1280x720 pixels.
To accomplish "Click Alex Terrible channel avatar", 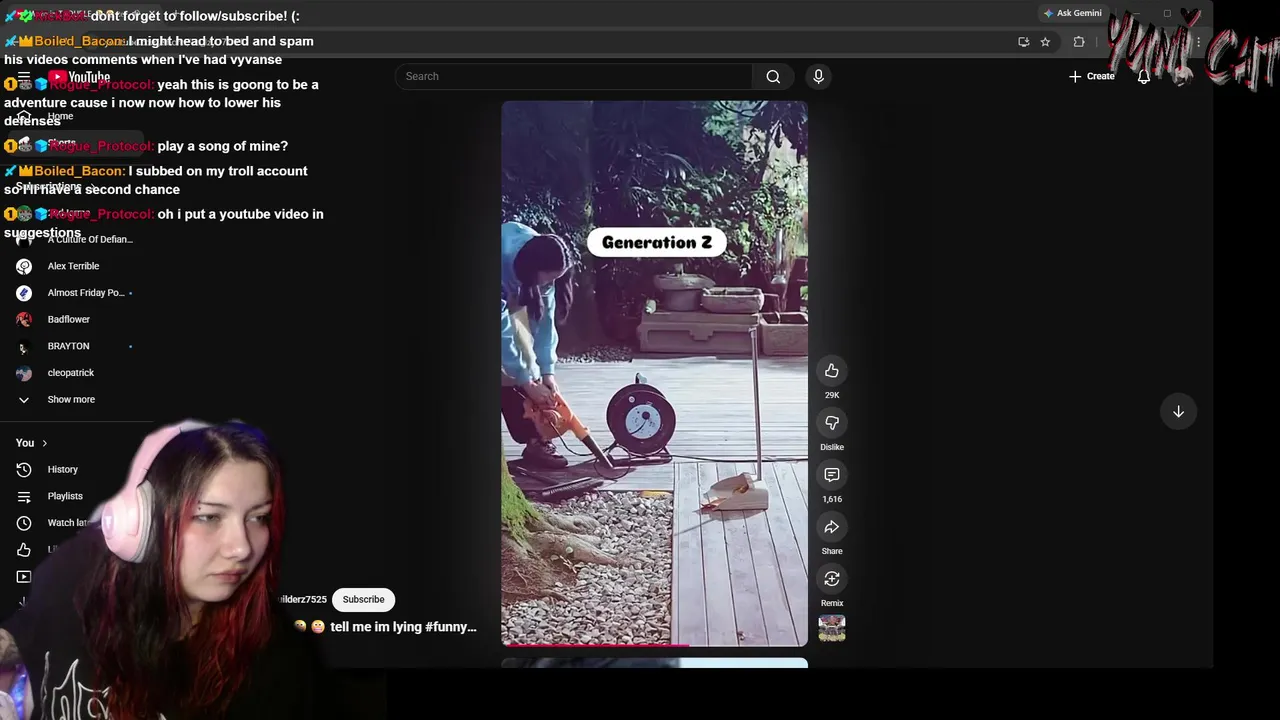I will click(24, 266).
